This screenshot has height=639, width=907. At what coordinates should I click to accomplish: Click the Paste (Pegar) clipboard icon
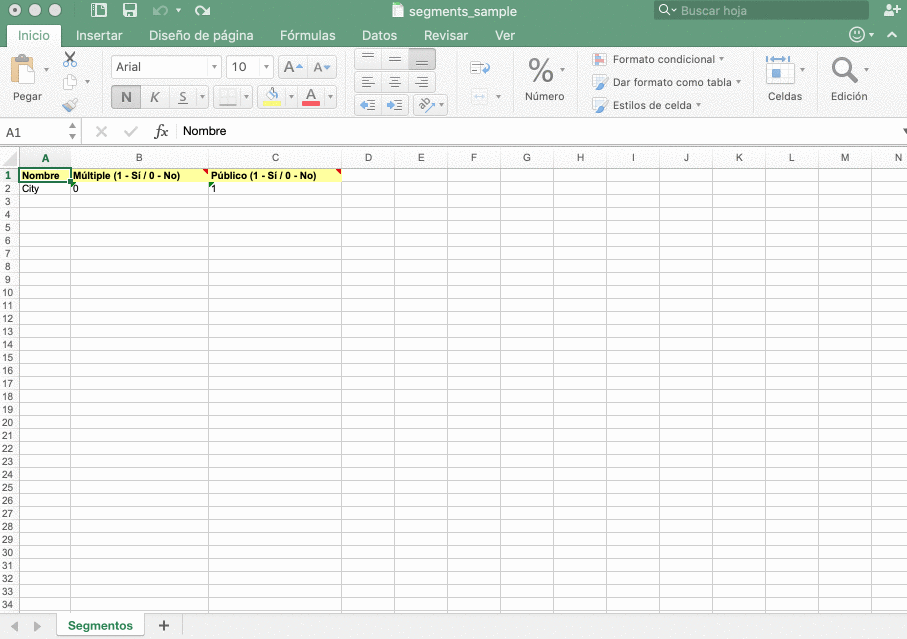tap(23, 70)
